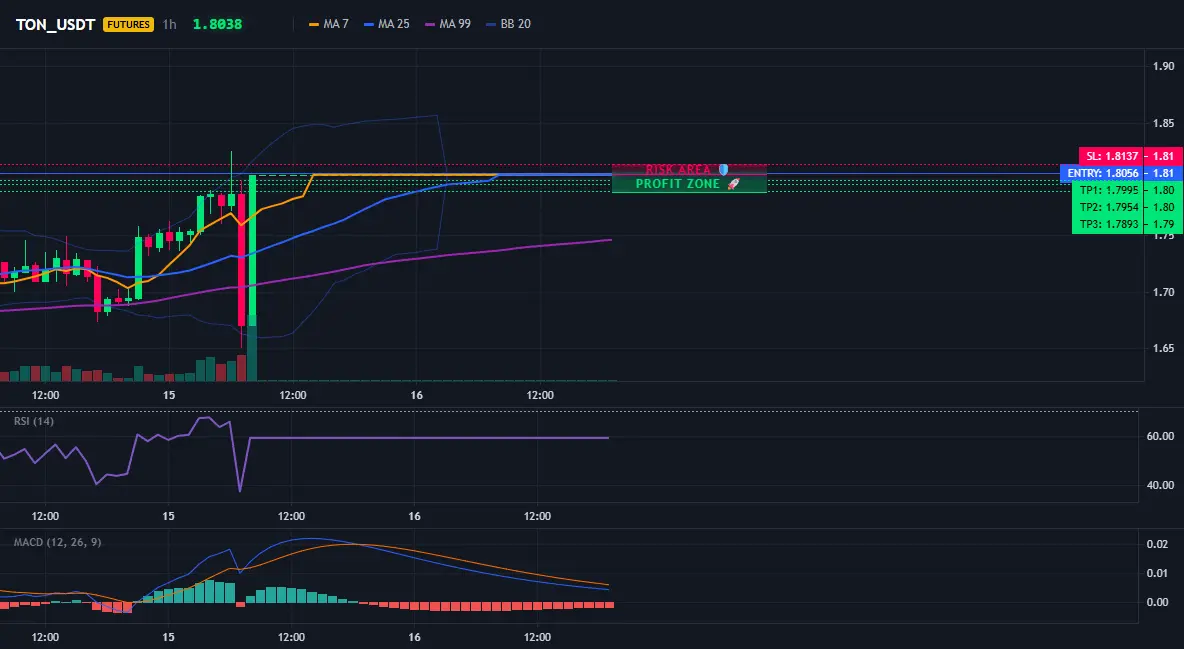Select the ENTRY: 1.8056 price label
The height and width of the screenshot is (649, 1184).
(1102, 173)
